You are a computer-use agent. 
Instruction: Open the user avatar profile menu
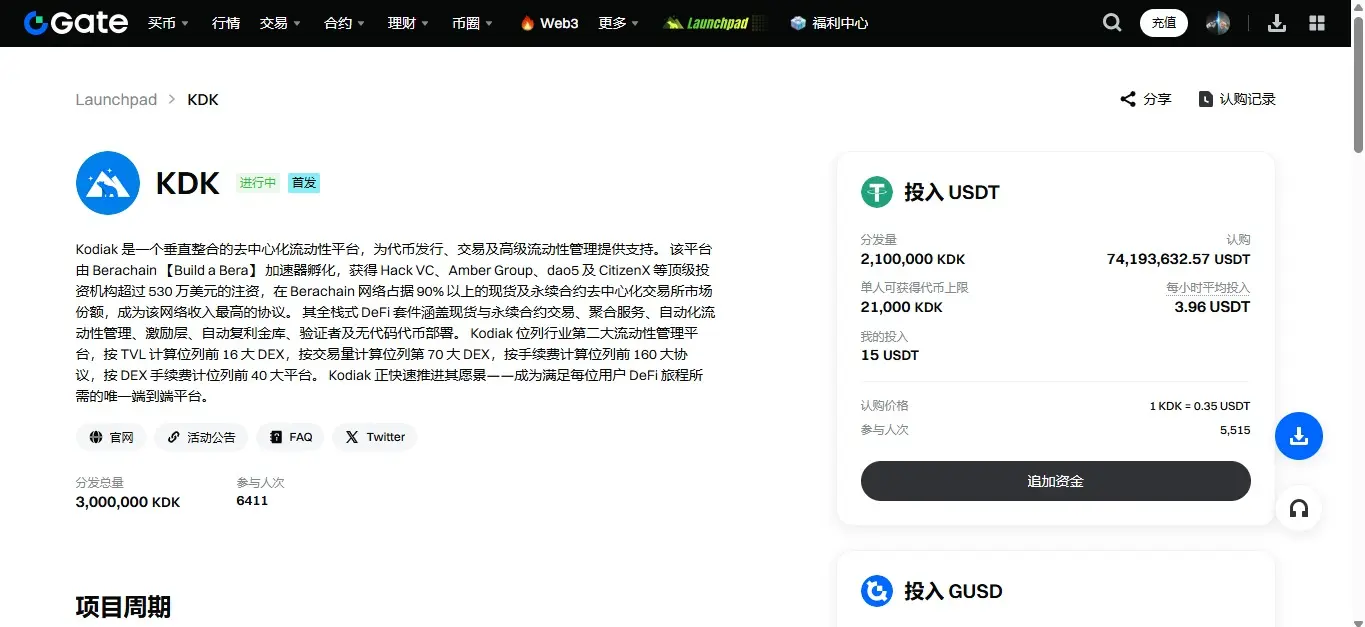pos(1217,22)
